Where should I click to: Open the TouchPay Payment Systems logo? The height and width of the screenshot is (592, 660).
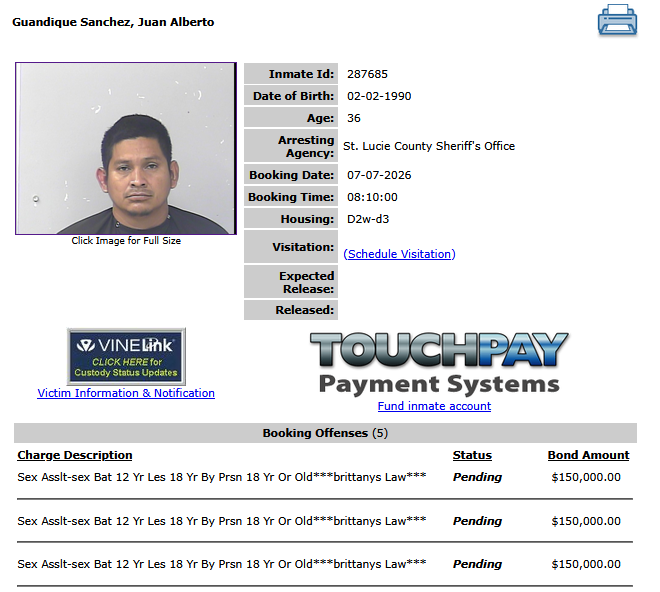439,363
